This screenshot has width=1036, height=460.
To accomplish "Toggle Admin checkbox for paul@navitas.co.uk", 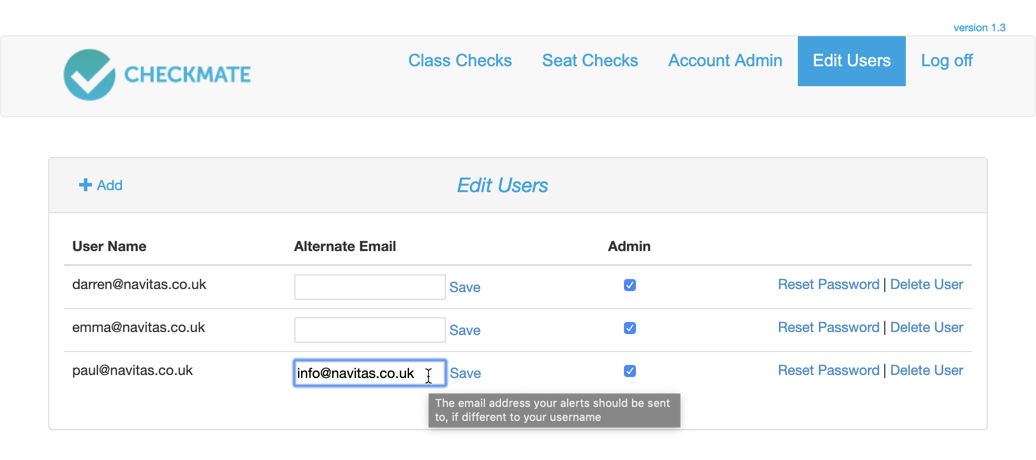I will click(x=630, y=371).
